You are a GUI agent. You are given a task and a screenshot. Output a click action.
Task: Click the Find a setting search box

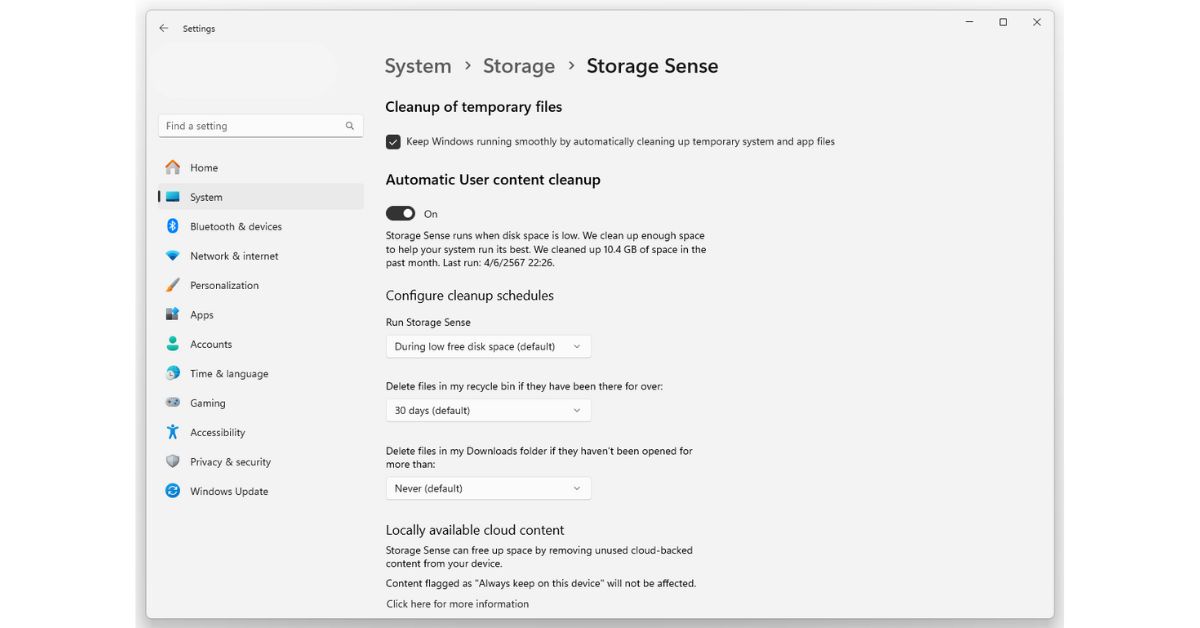260,126
